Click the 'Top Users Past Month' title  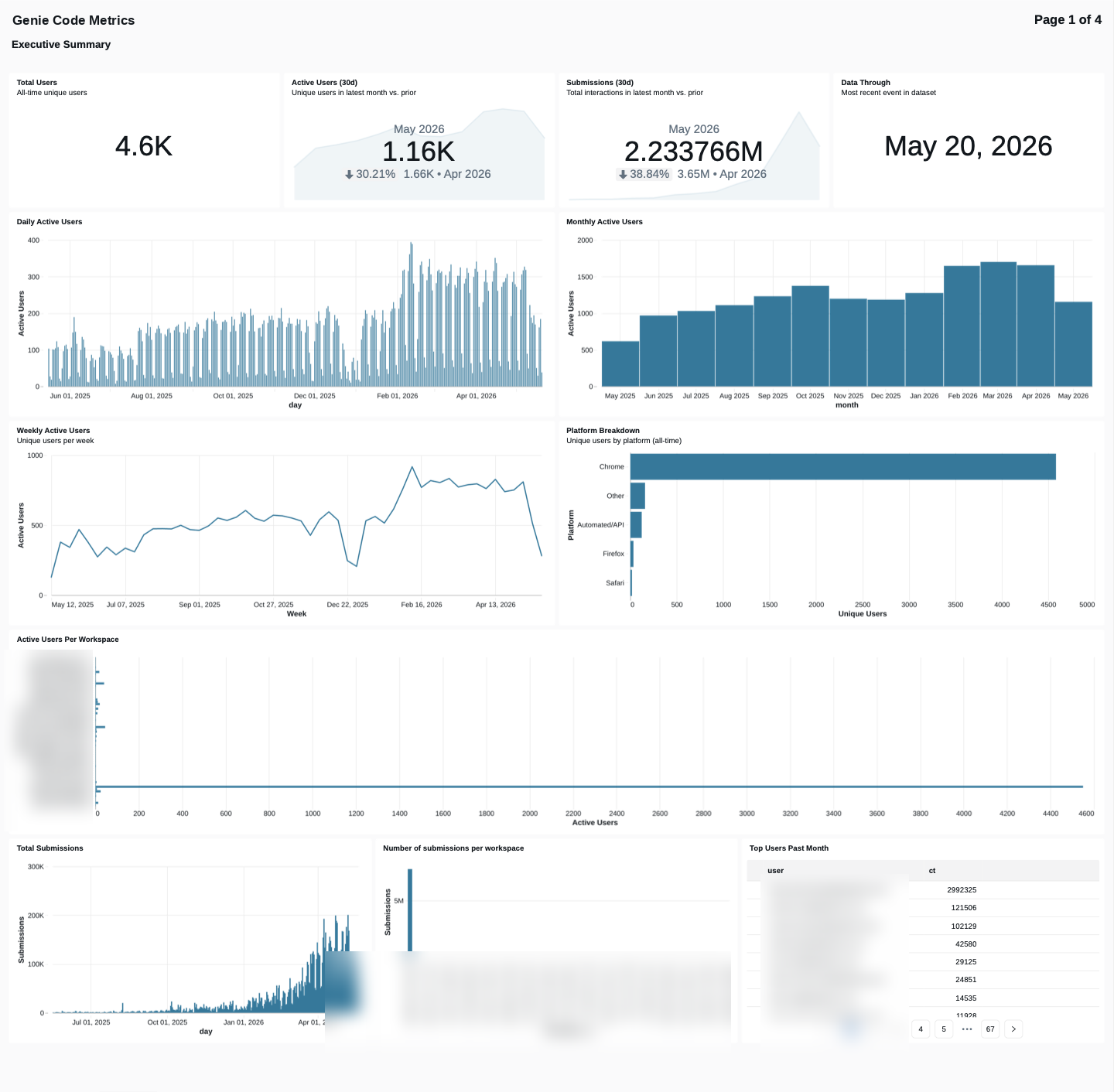coord(789,848)
